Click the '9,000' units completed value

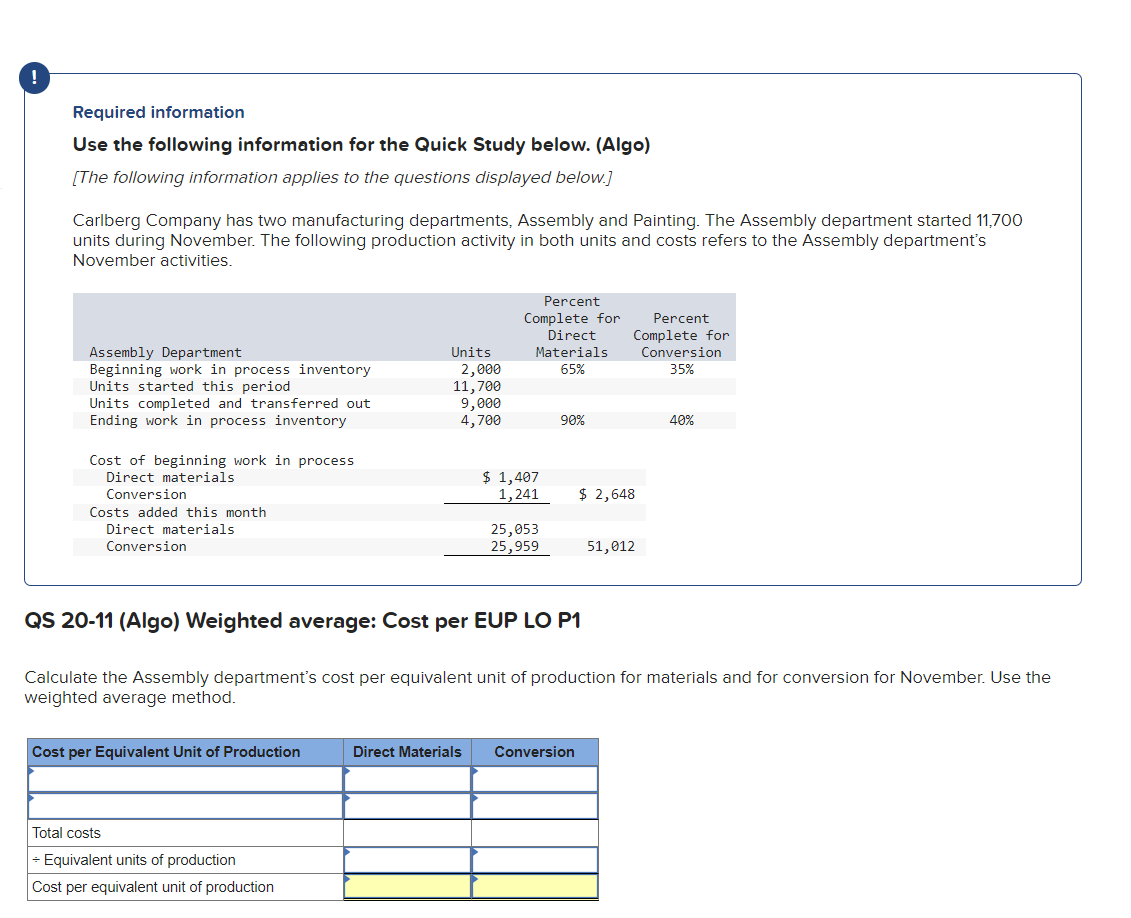[x=481, y=403]
